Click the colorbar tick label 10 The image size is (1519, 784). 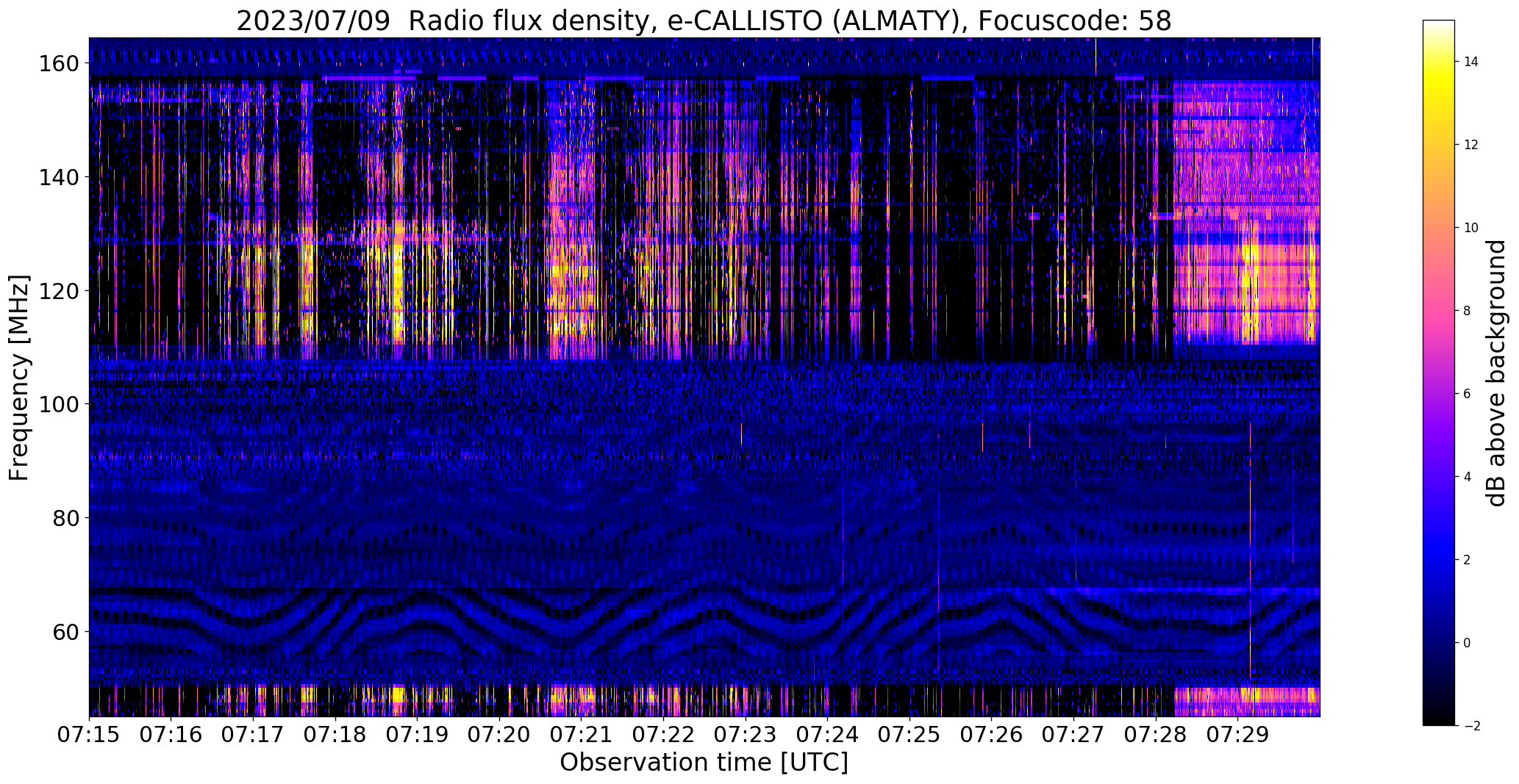point(1471,228)
